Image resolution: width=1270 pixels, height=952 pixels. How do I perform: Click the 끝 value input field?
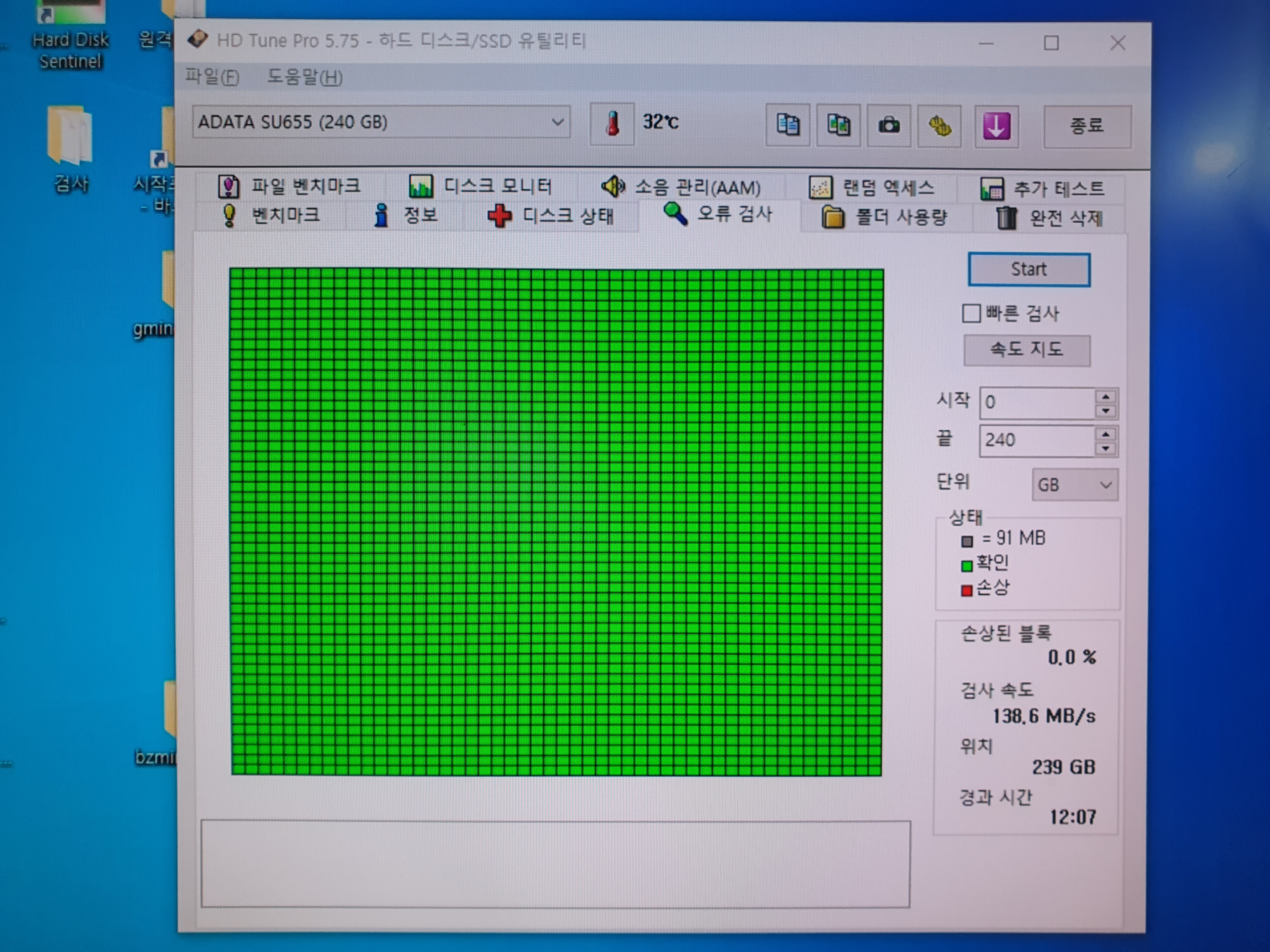(x=1037, y=441)
